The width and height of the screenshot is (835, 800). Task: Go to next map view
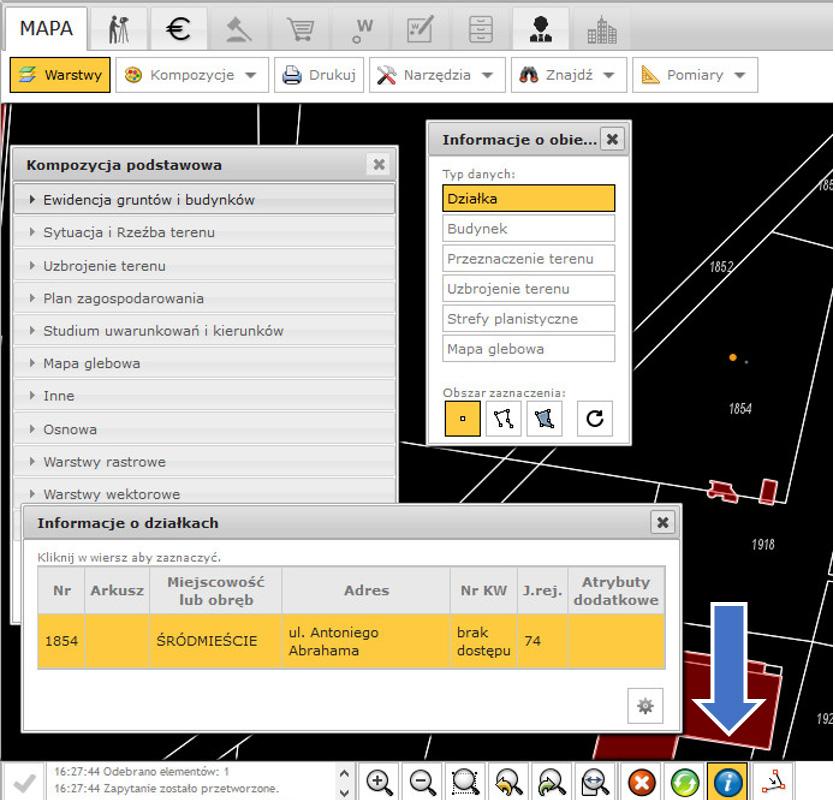pyautogui.click(x=552, y=782)
